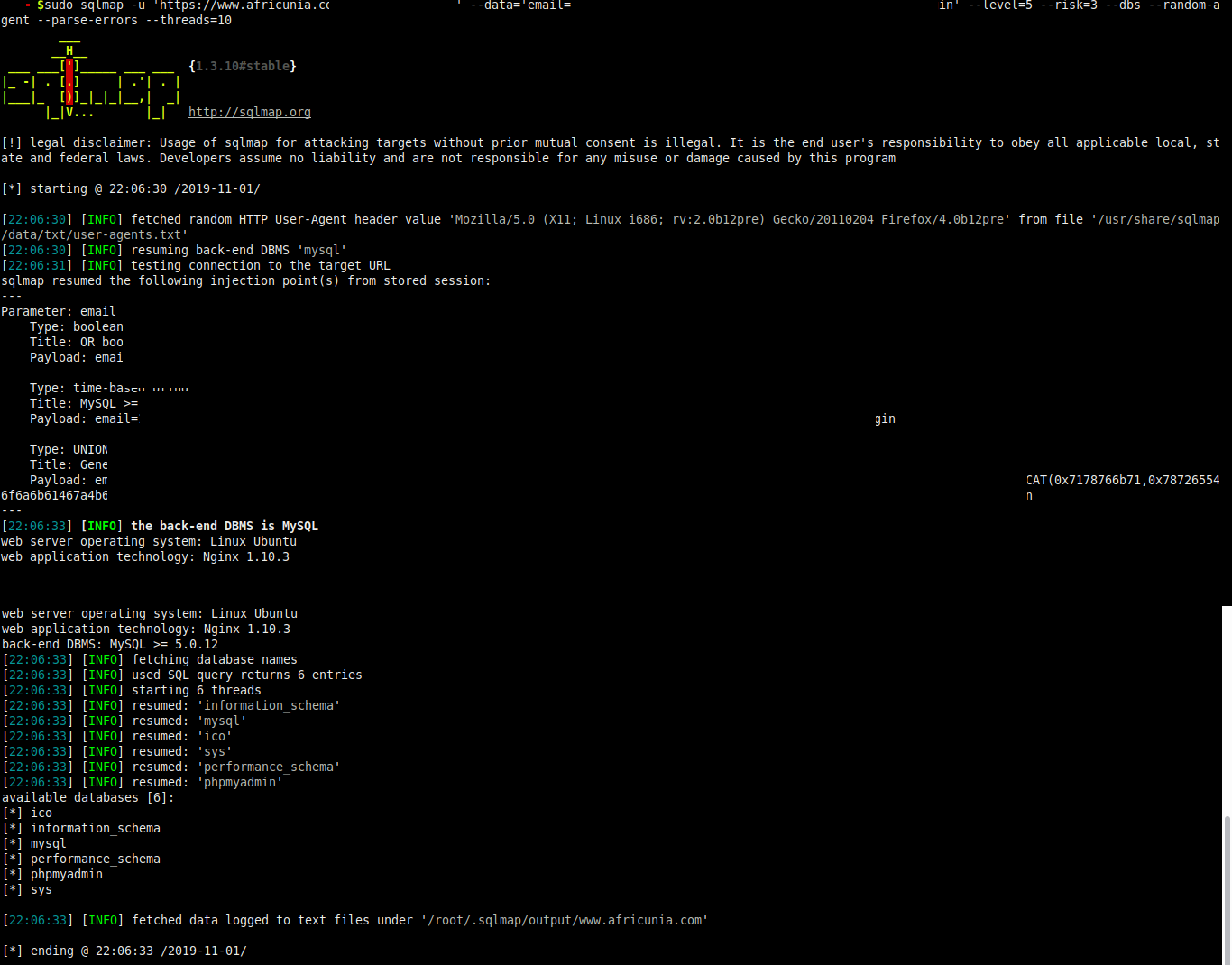This screenshot has width=1232, height=965.
Task: Click the '[*] mysql' database entry
Action: point(34,843)
